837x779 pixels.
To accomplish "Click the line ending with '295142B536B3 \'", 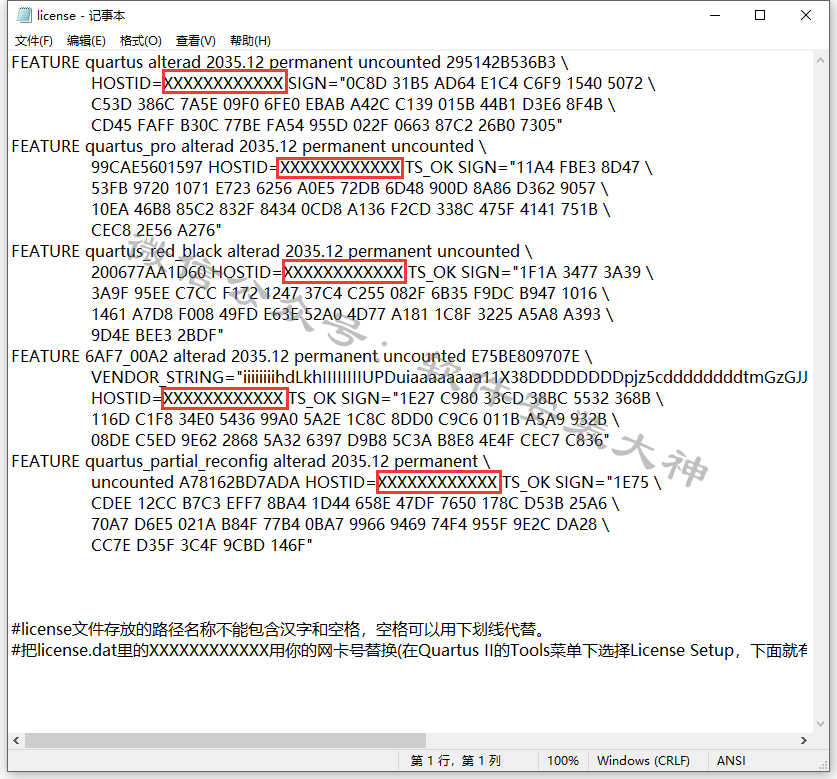I will (290, 62).
